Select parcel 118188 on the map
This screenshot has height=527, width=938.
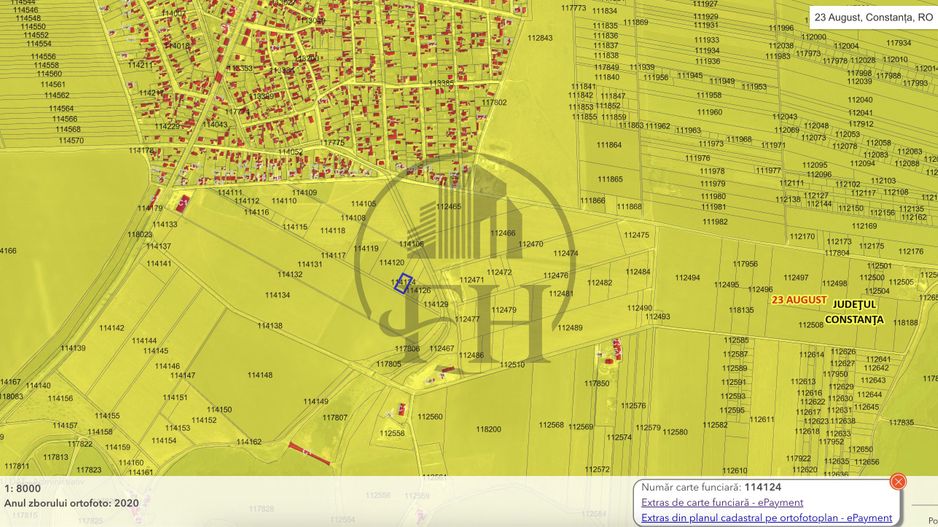click(905, 323)
